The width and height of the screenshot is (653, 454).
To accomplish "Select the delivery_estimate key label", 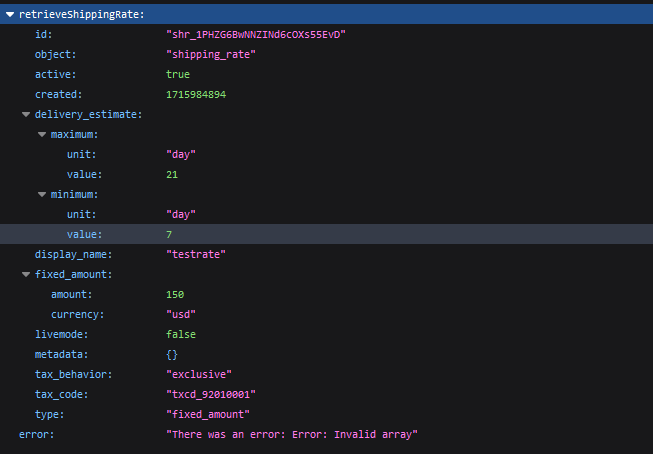I will (88, 114).
